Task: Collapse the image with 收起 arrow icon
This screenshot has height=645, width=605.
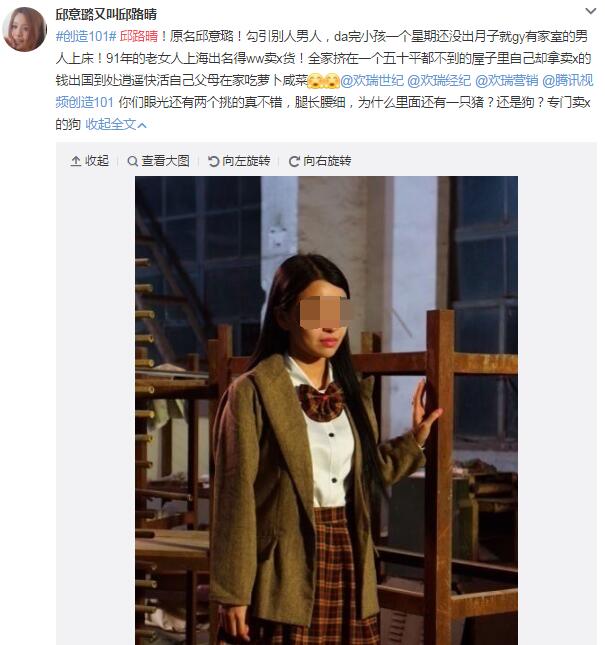Action: tap(76, 161)
